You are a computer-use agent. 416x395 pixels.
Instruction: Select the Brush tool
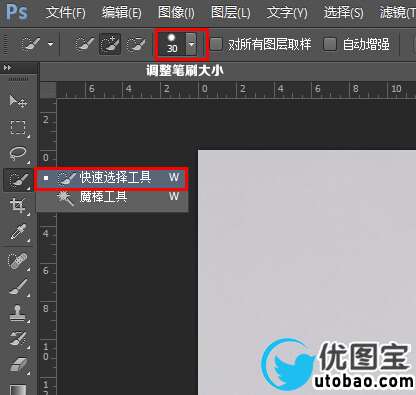[x=18, y=287]
